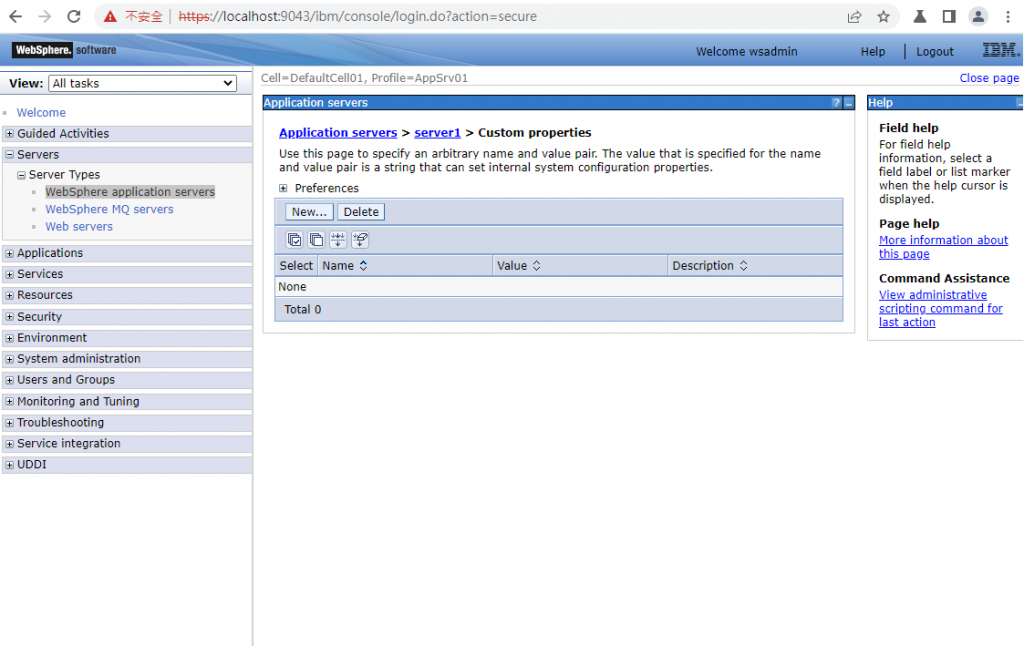This screenshot has width=1024, height=646.
Task: Click the browser forward arrow
Action: click(44, 16)
